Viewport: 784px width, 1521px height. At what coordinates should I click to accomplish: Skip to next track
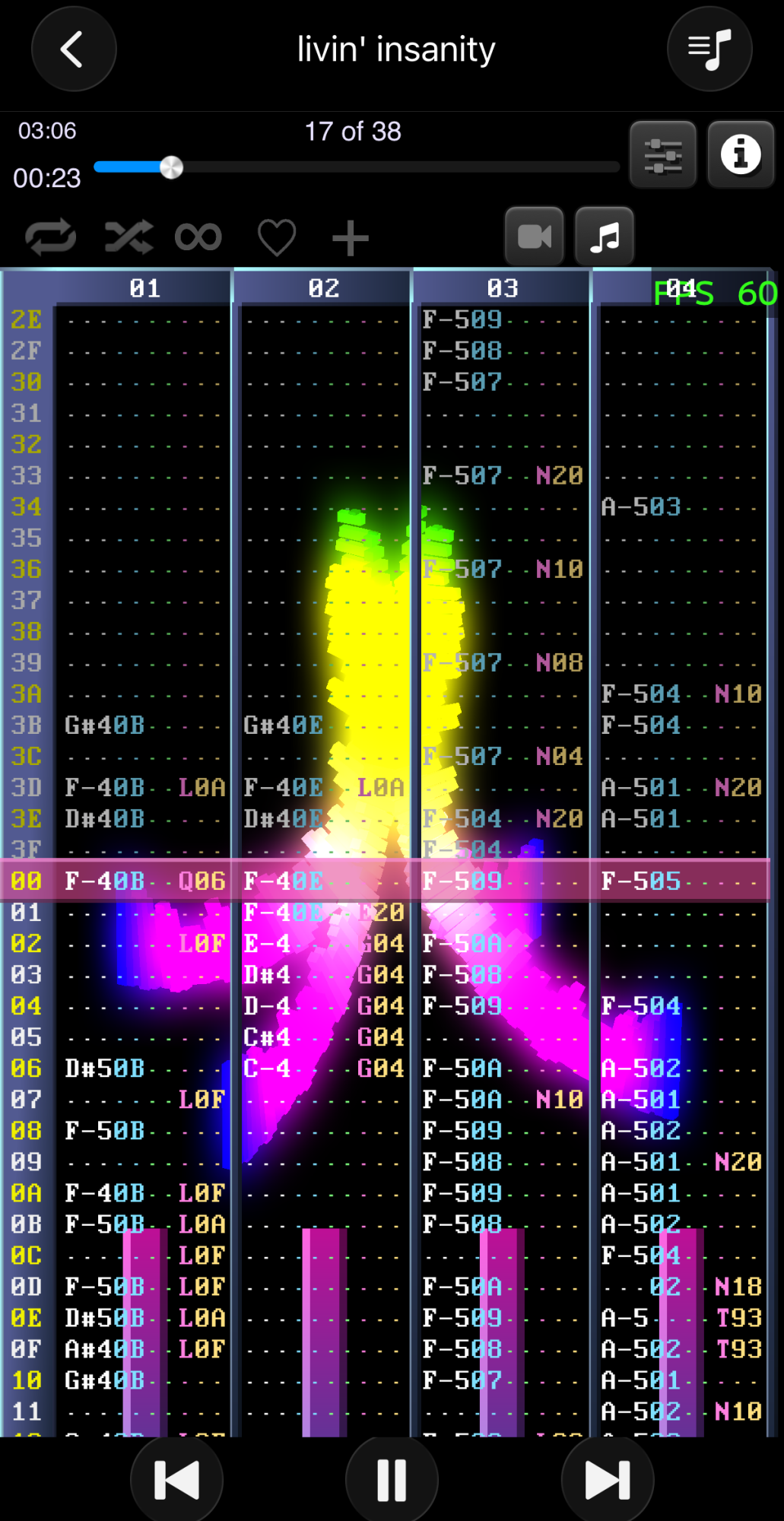point(608,1480)
